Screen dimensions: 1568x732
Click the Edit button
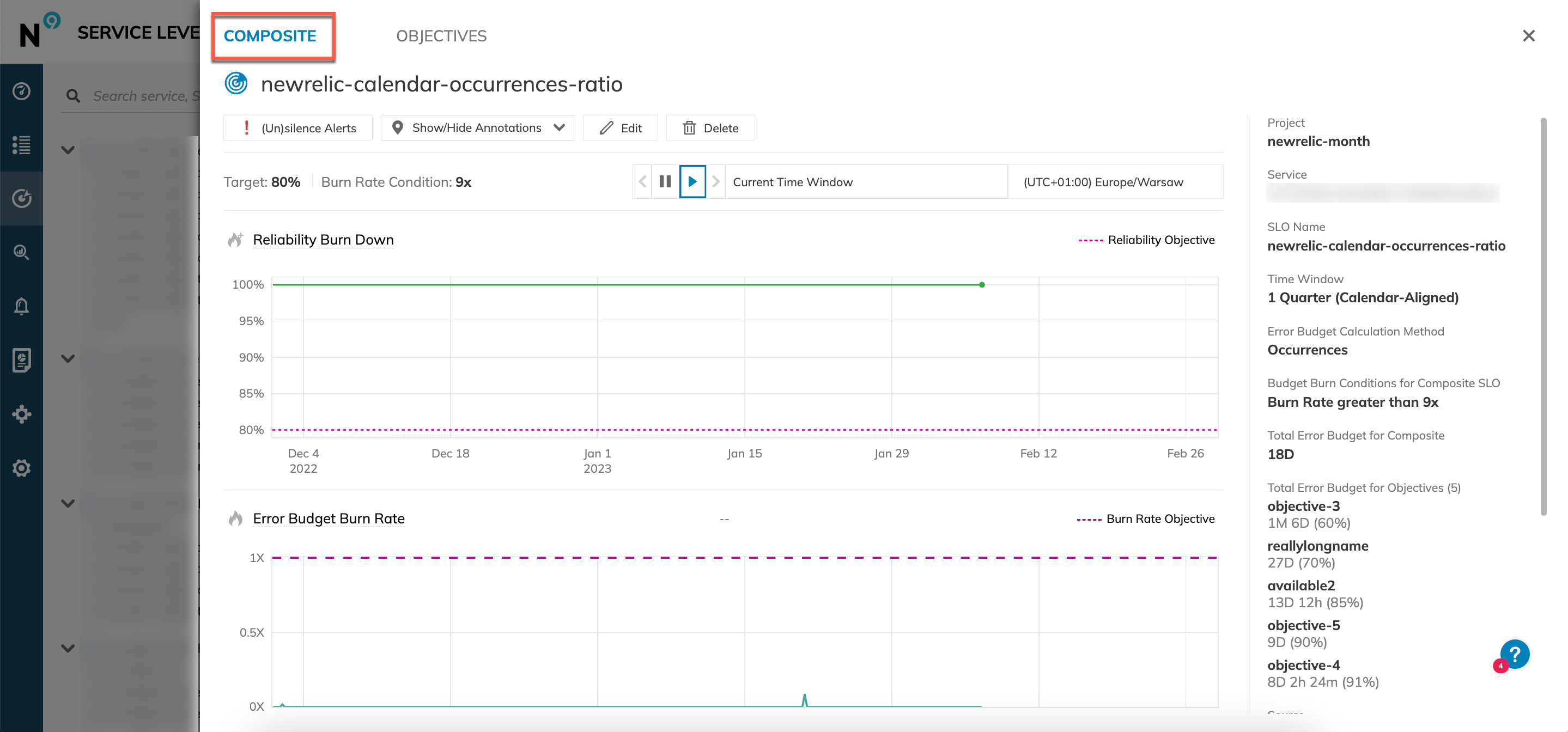point(621,128)
